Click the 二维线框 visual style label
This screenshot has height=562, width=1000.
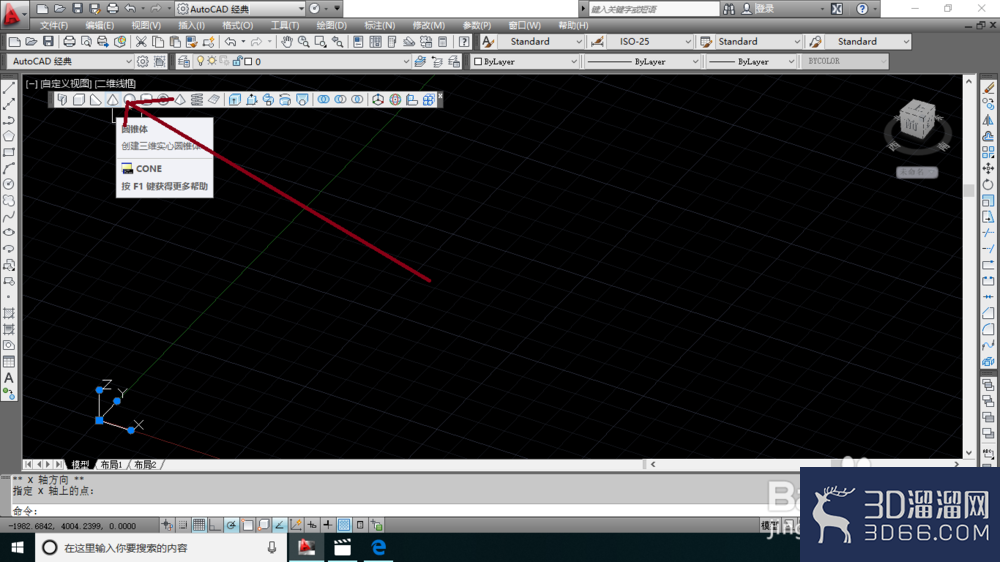point(115,84)
